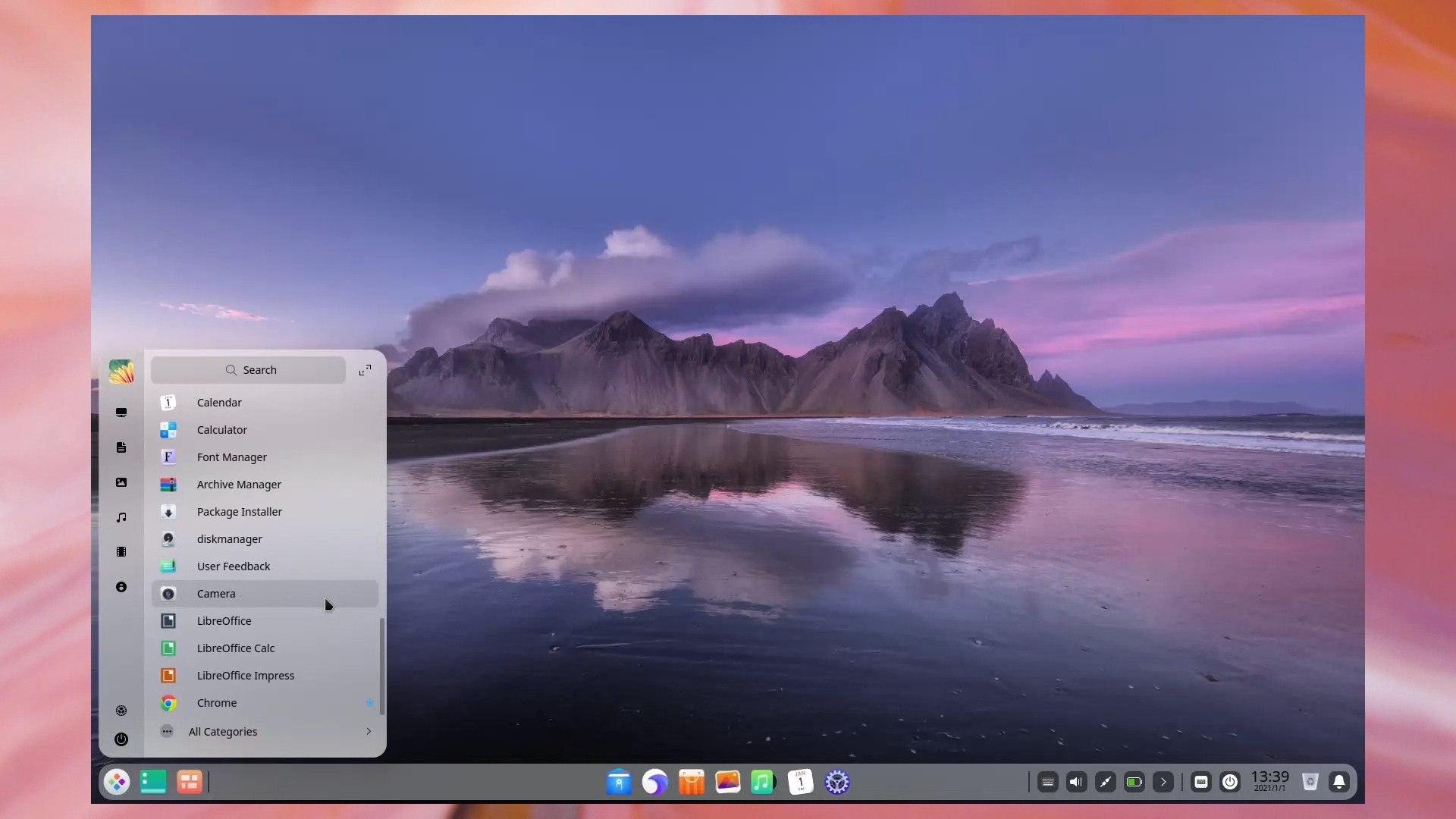Expand the app launcher fullscreen

point(365,370)
